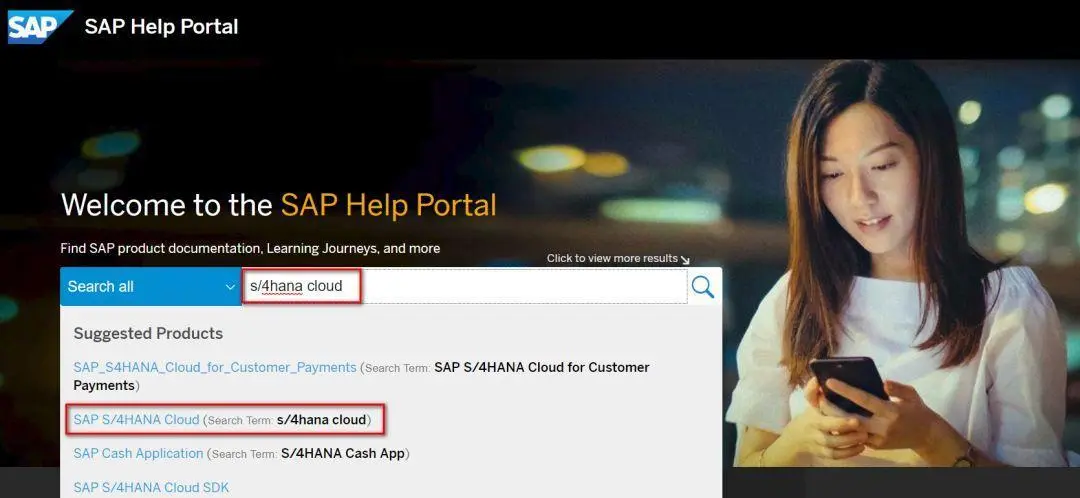Click the SAP Help Portal title
Image resolution: width=1080 pixels, height=498 pixels.
(161, 27)
